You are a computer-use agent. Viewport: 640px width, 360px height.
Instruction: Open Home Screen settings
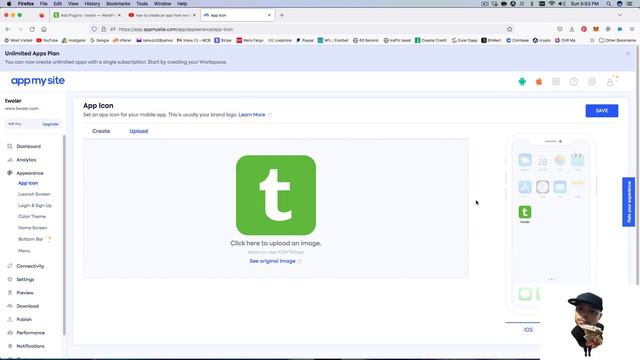[x=33, y=228]
